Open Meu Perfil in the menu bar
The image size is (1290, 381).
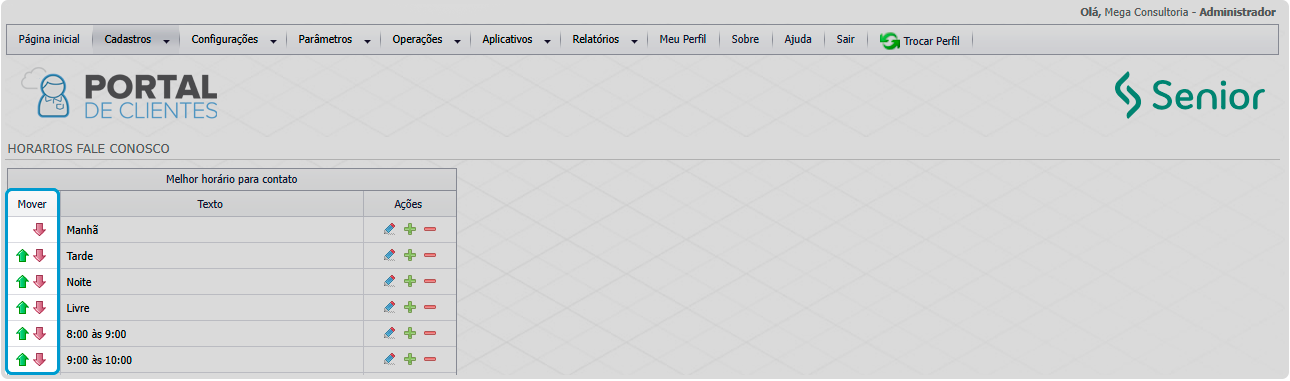683,40
